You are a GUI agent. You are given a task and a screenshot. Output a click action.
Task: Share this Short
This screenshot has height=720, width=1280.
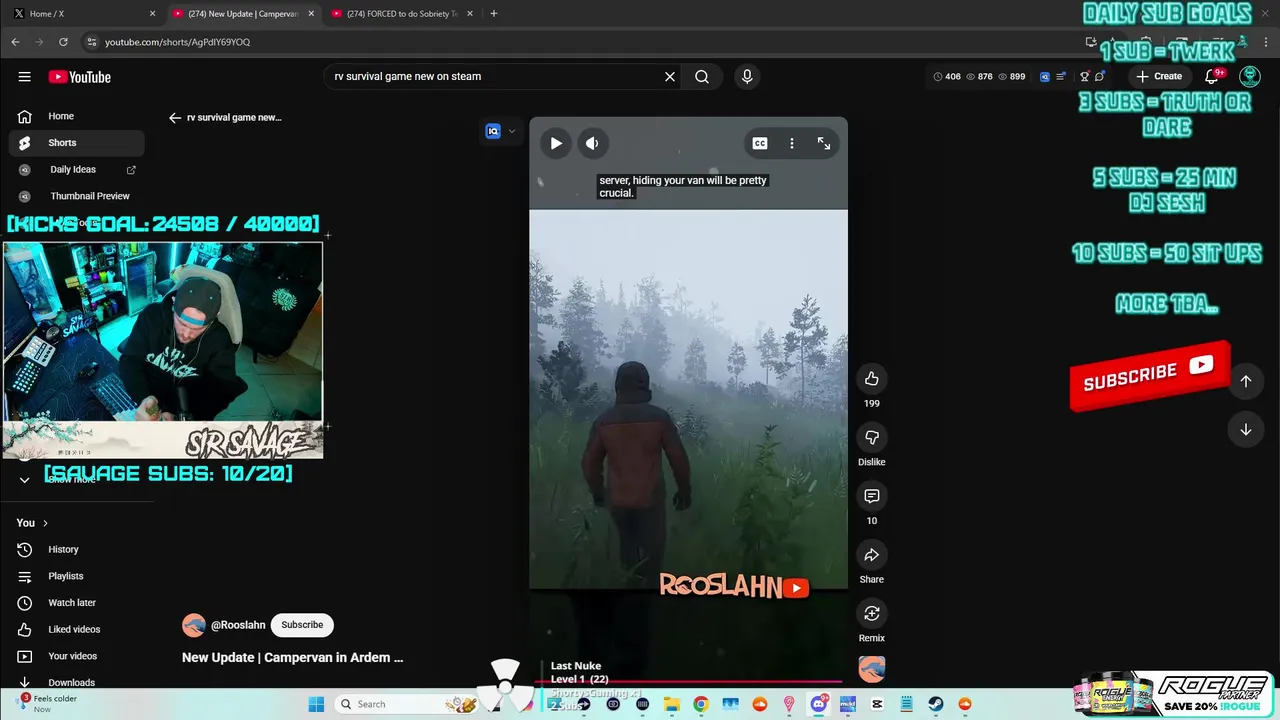871,555
